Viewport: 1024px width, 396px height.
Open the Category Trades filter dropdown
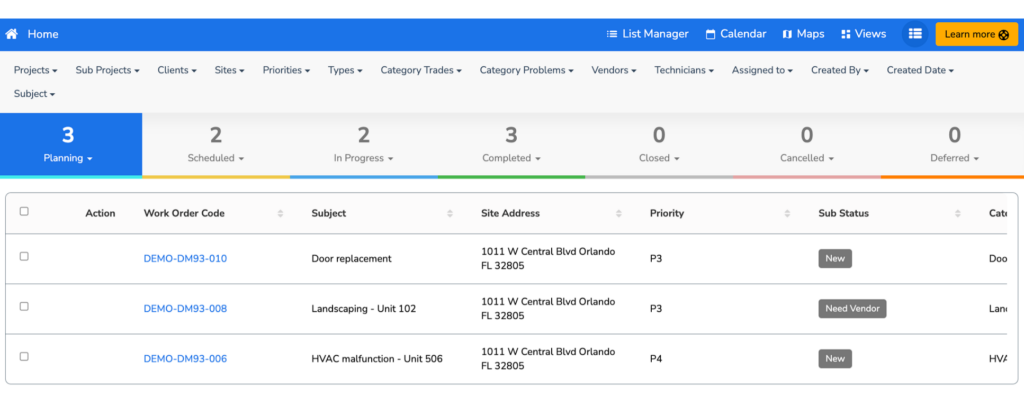421,70
